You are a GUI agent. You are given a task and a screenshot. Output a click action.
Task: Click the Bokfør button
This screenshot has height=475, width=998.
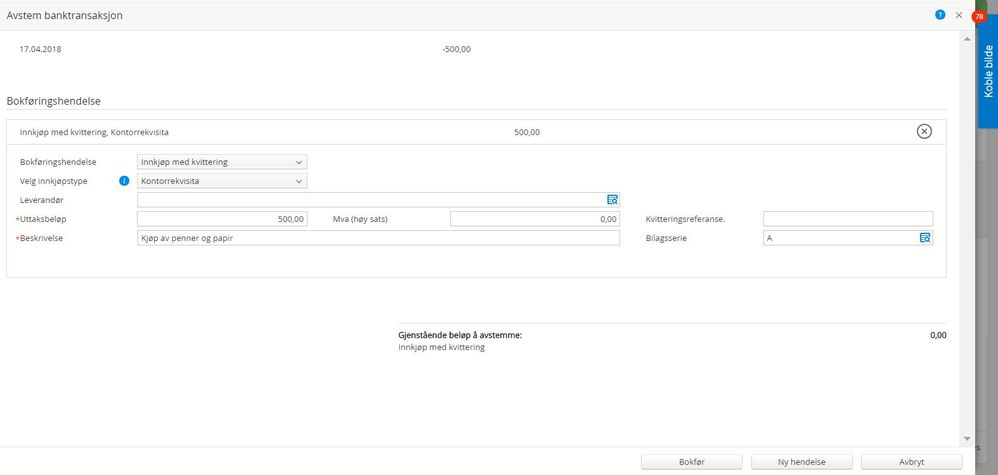[691, 462]
